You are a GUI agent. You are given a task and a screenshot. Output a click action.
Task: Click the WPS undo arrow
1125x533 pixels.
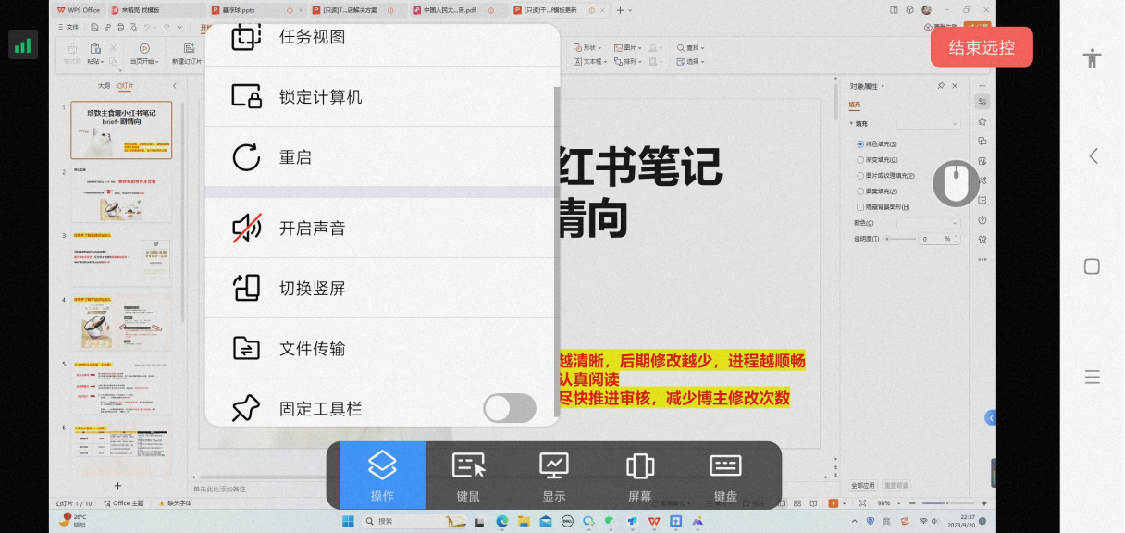click(146, 27)
